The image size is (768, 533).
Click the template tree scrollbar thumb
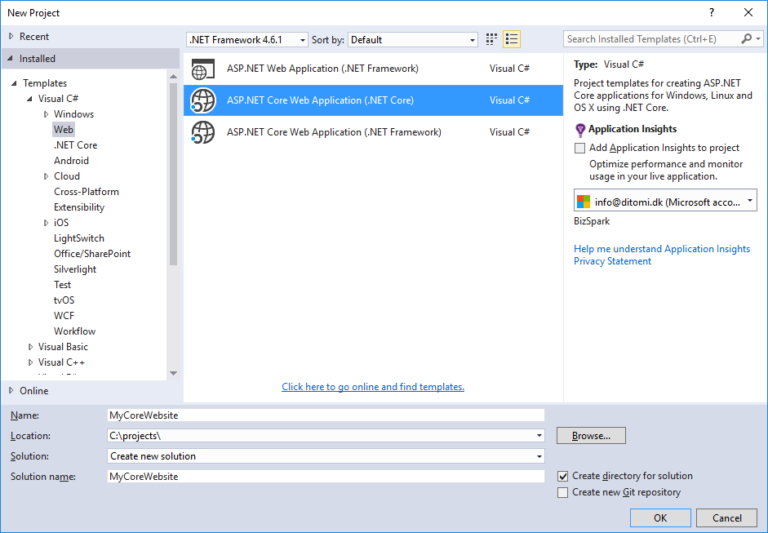tap(173, 174)
